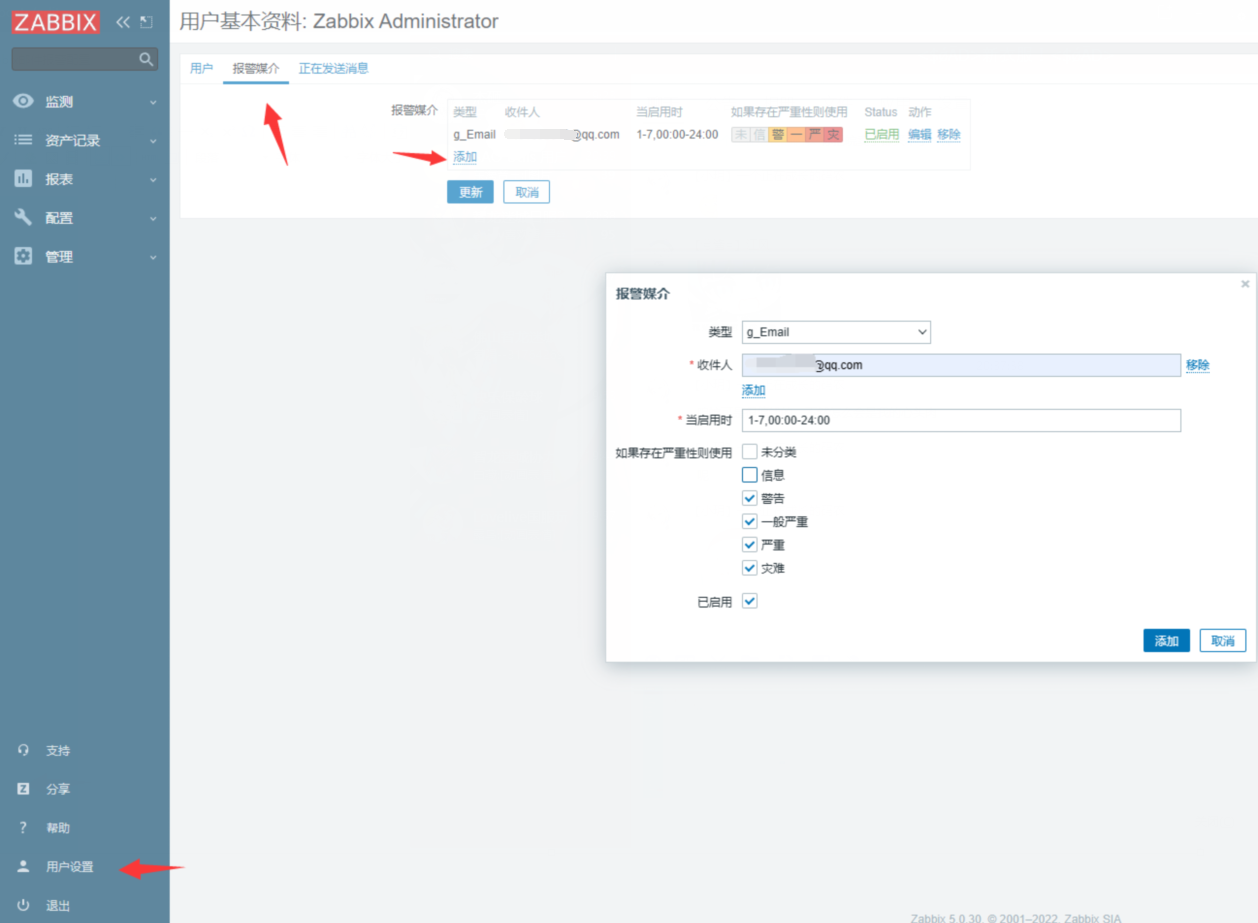Click the 收件人 email input field
The height and width of the screenshot is (923, 1258).
pos(961,365)
